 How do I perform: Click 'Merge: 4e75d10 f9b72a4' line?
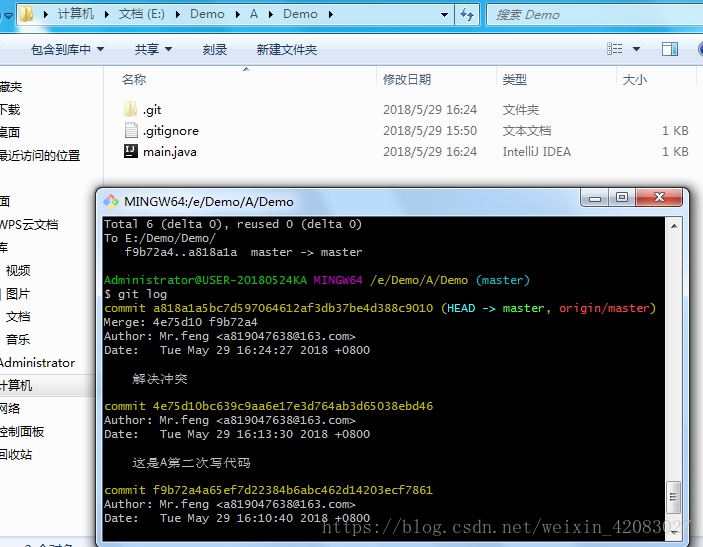181,322
